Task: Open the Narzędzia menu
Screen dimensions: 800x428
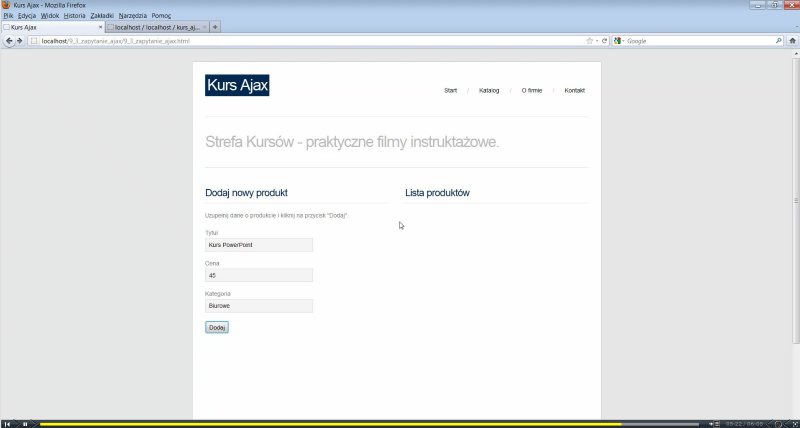Action: [132, 16]
